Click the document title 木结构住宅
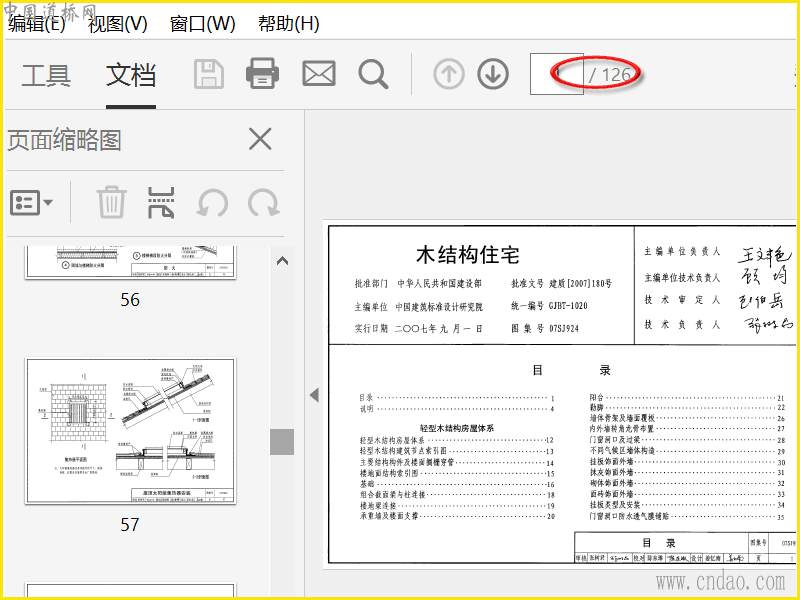The image size is (800, 600). (x=467, y=255)
